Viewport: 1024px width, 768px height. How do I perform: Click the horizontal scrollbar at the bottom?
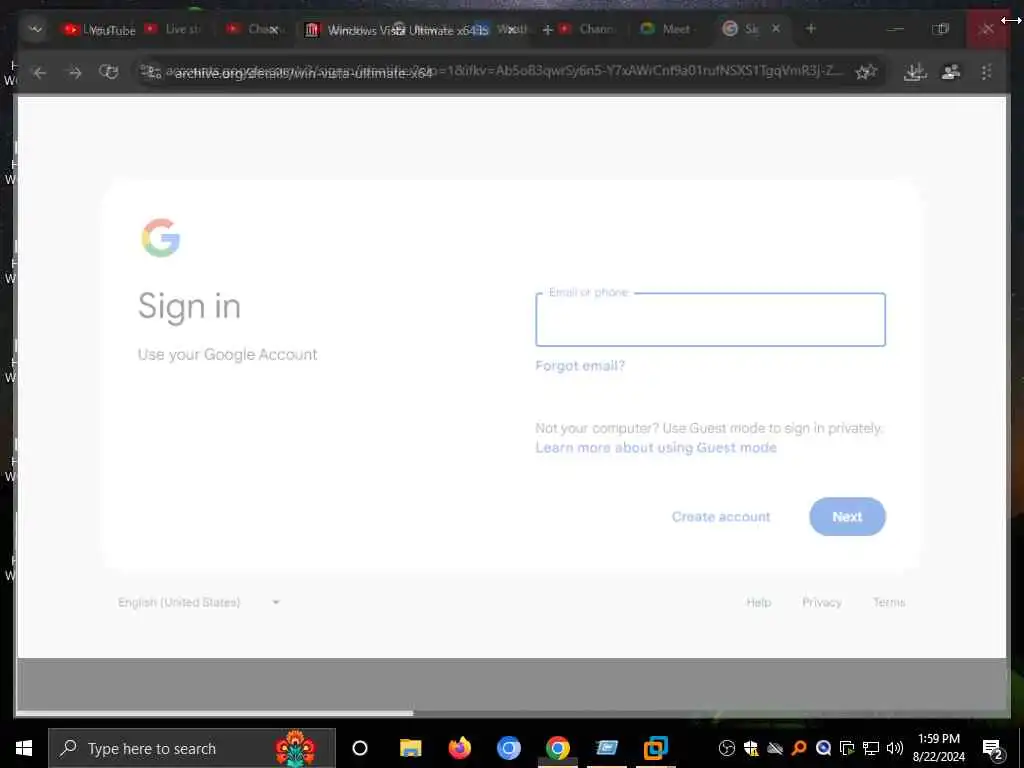214,713
